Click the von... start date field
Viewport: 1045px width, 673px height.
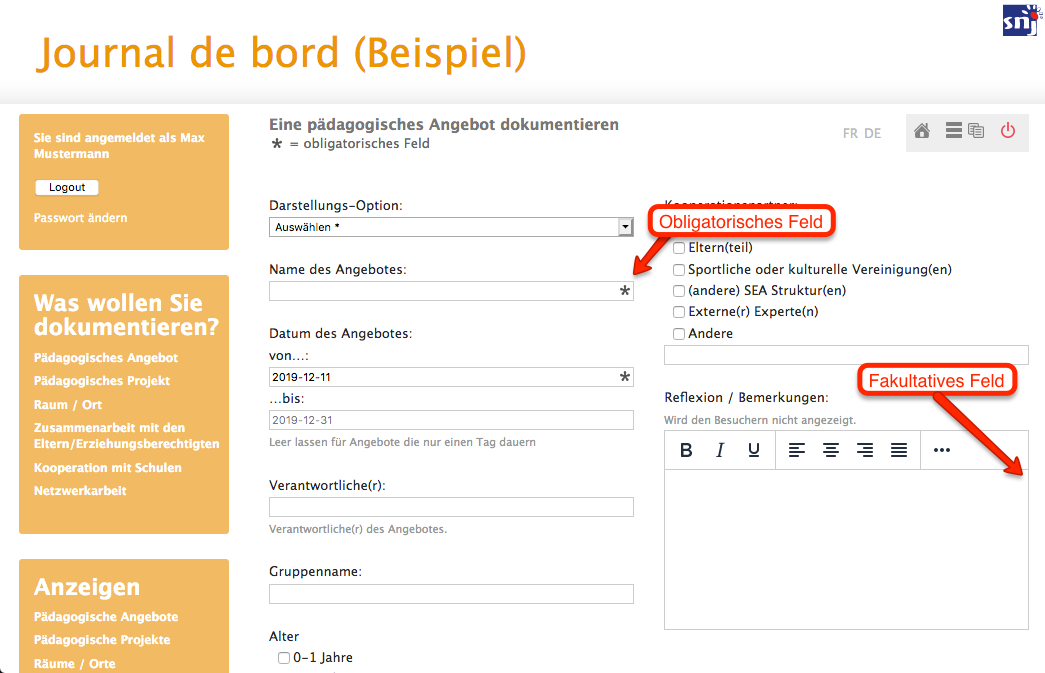coord(451,377)
